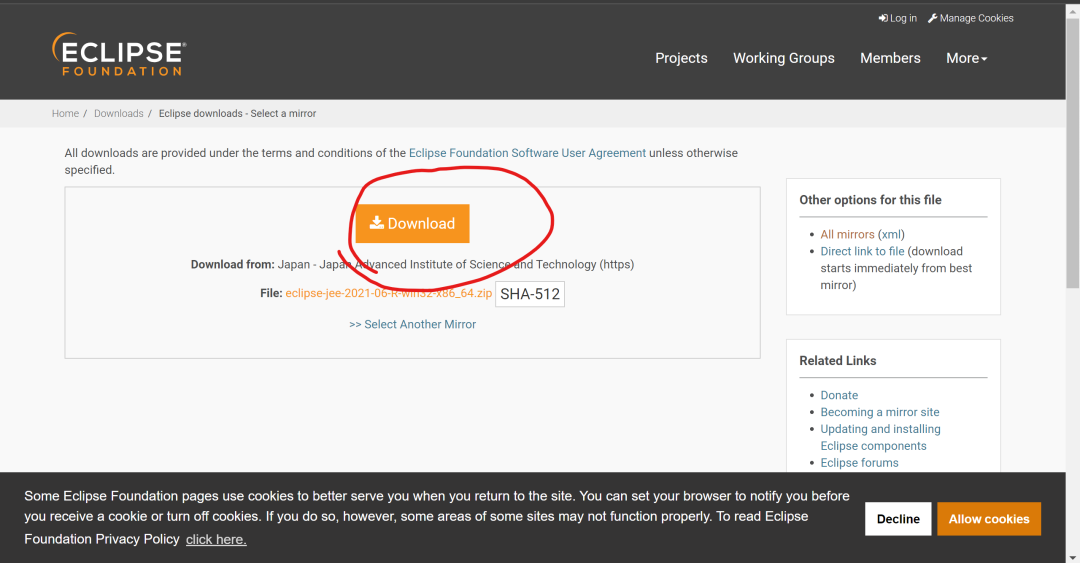Click the Eclipse Foundation logo

point(118,54)
